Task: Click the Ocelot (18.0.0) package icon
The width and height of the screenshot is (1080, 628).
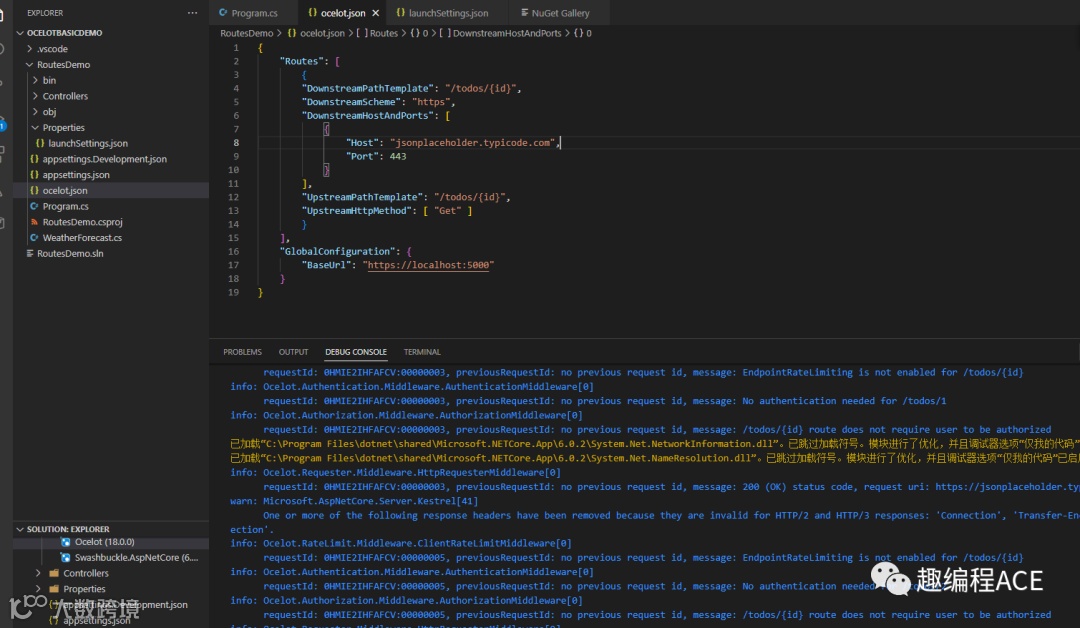Action: (66, 541)
